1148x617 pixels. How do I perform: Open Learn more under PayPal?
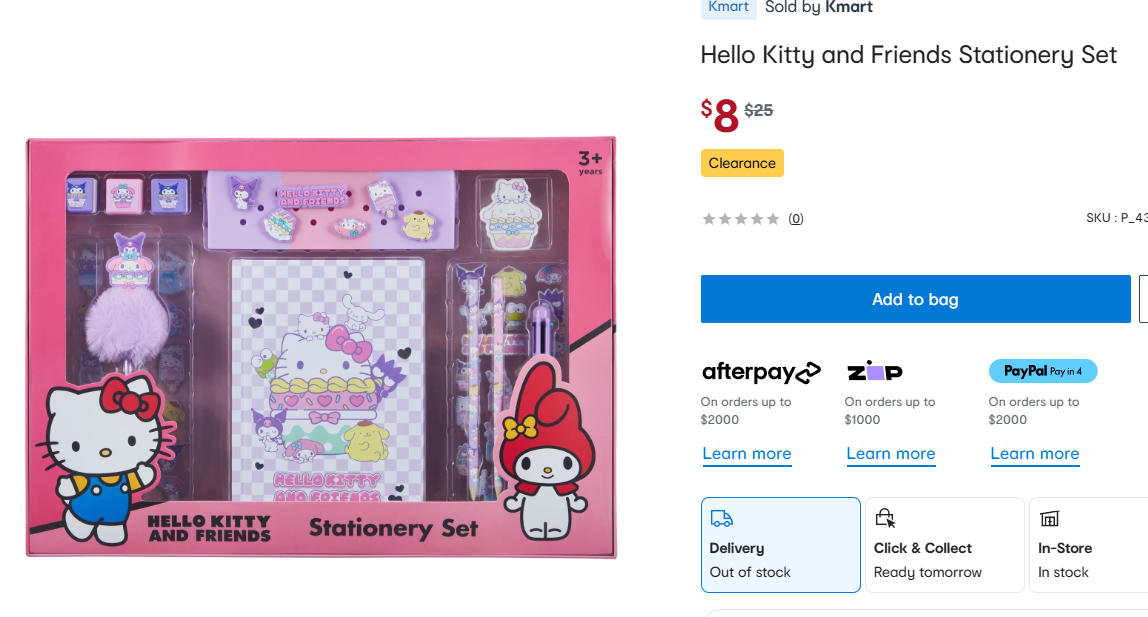click(x=1034, y=454)
